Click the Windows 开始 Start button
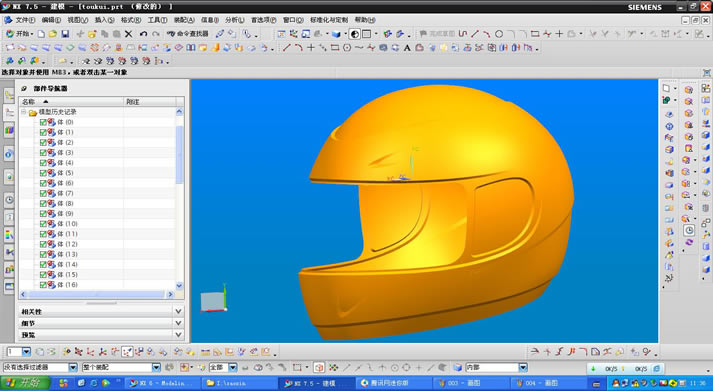Screen dimensions: 713x391 point(25,383)
